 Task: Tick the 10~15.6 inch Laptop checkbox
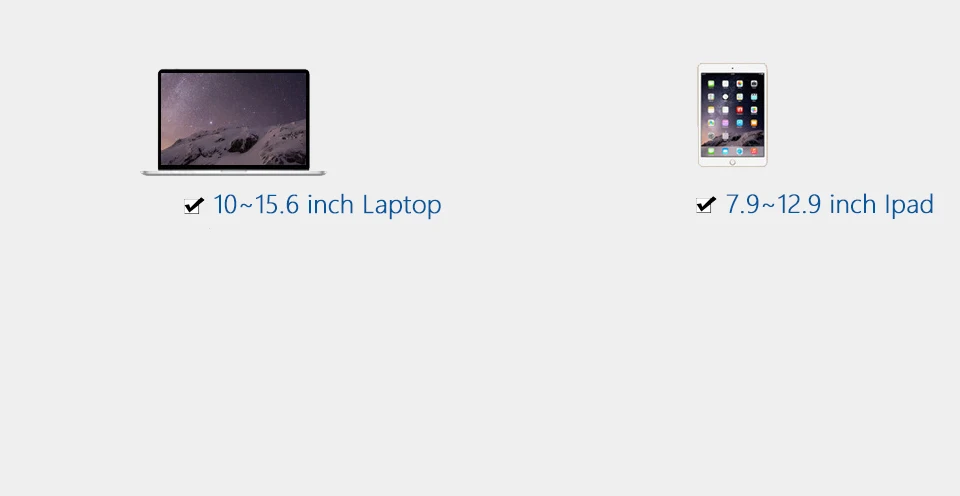[192, 206]
